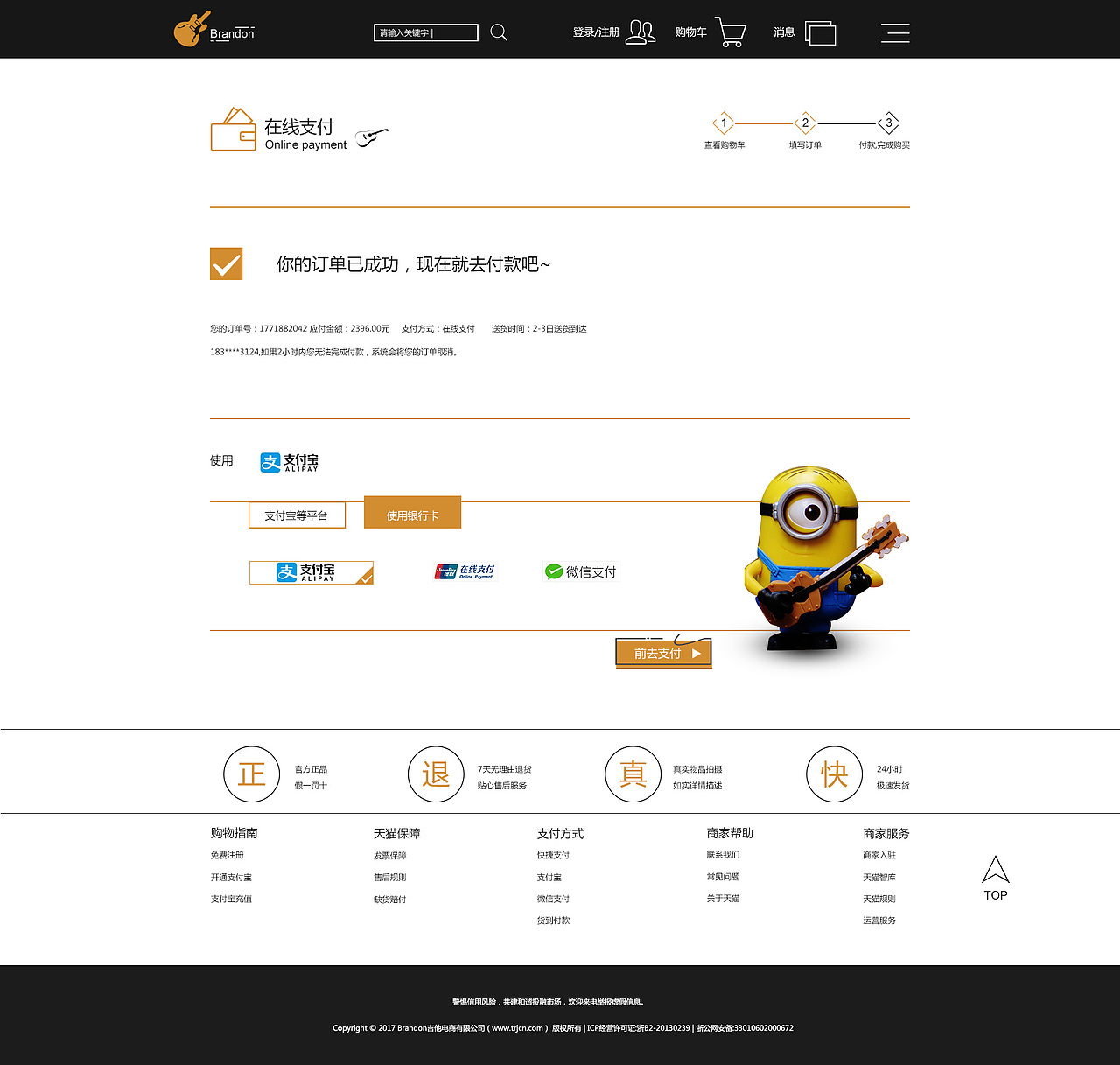1120x1065 pixels.
Task: Open the user account icon in header
Action: (641, 32)
